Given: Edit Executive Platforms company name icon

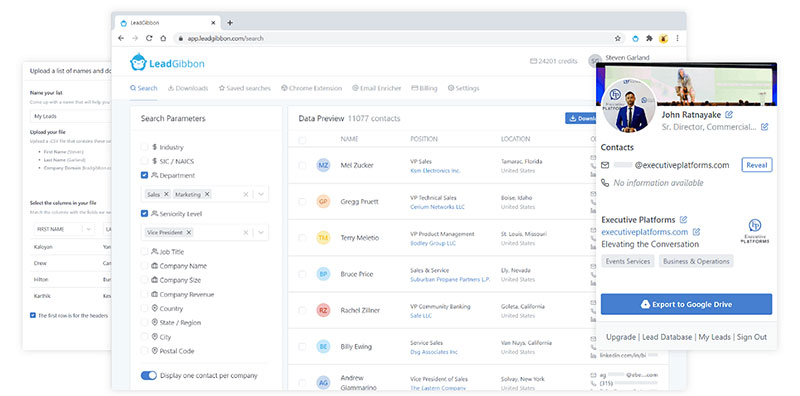Looking at the screenshot, I should coord(683,219).
